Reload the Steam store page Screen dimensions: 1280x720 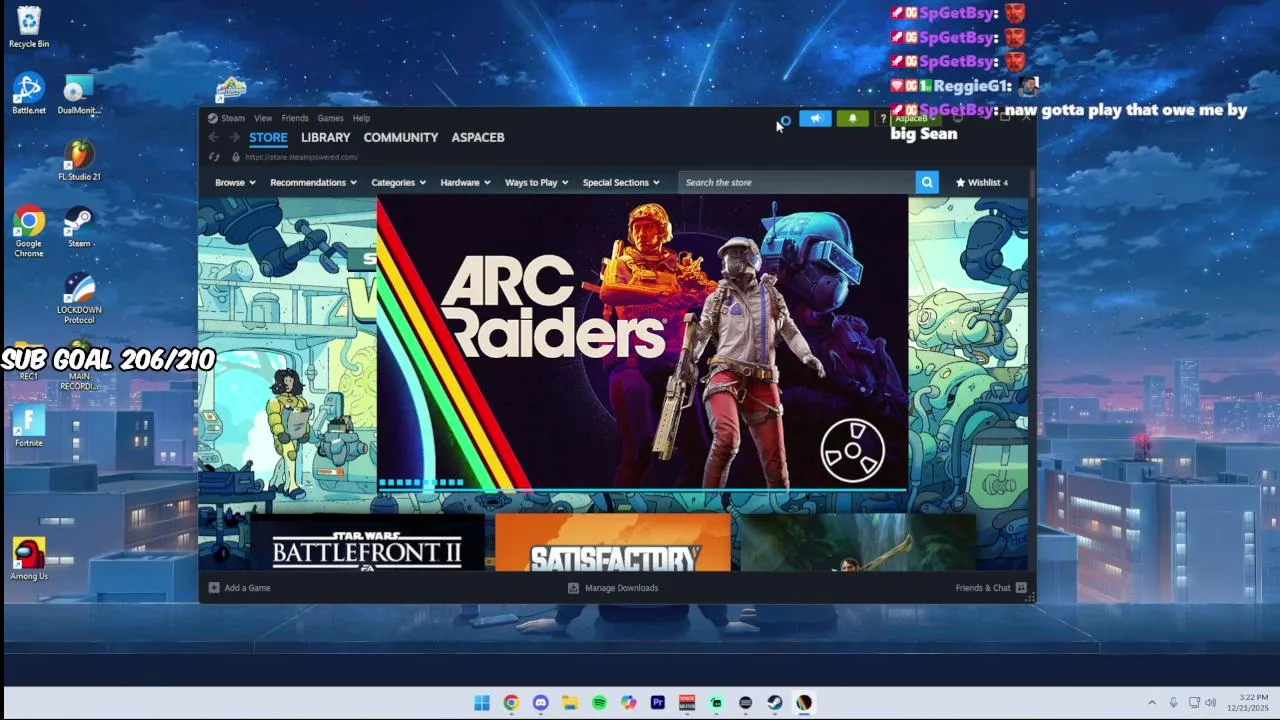(213, 157)
